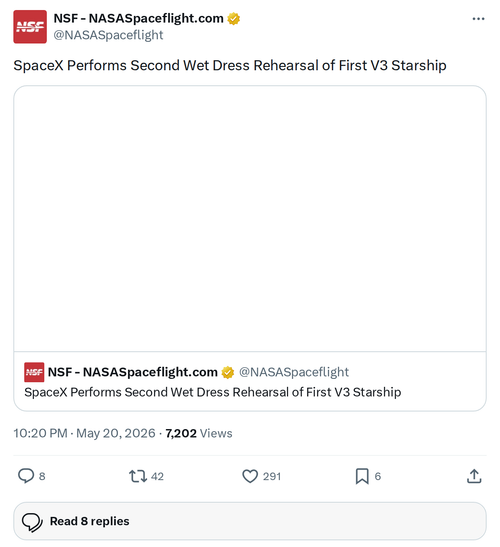Click the gold verified badge beside header name
This screenshot has height=547, width=500.
click(233, 18)
